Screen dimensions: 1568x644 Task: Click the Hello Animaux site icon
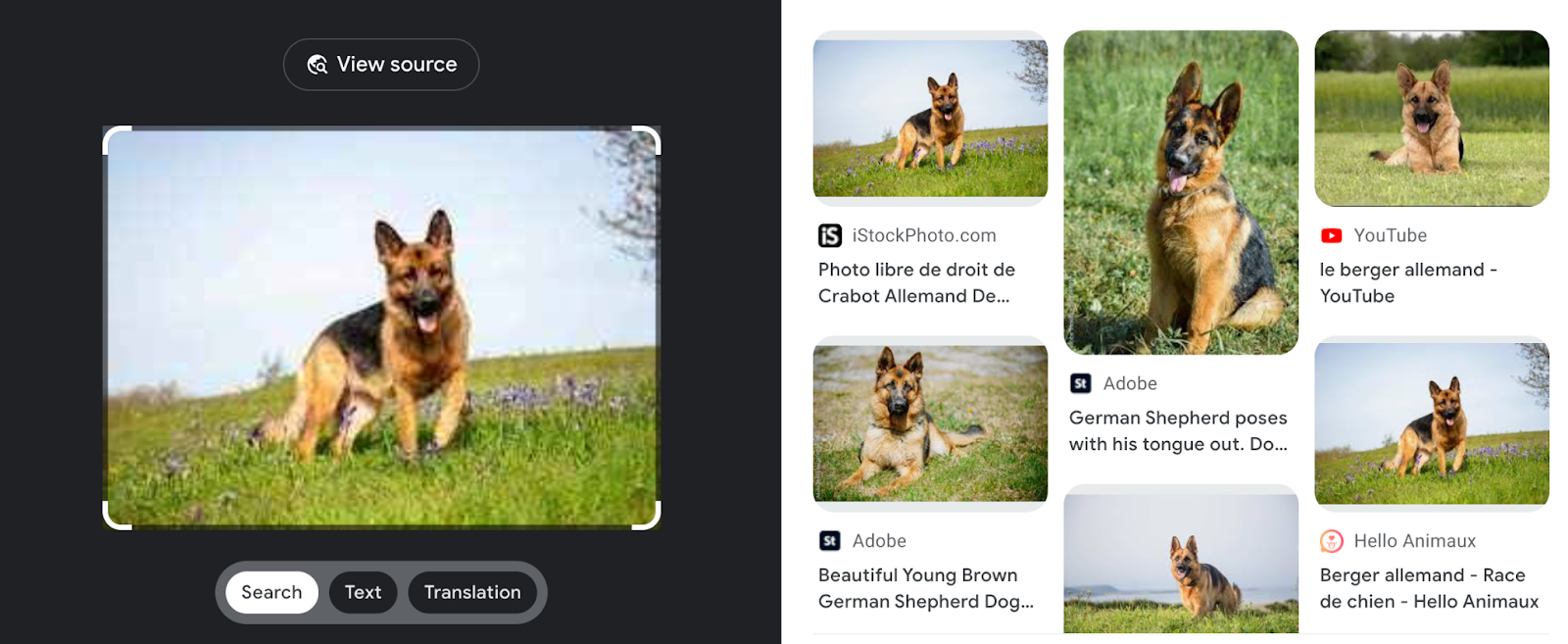tap(1332, 541)
